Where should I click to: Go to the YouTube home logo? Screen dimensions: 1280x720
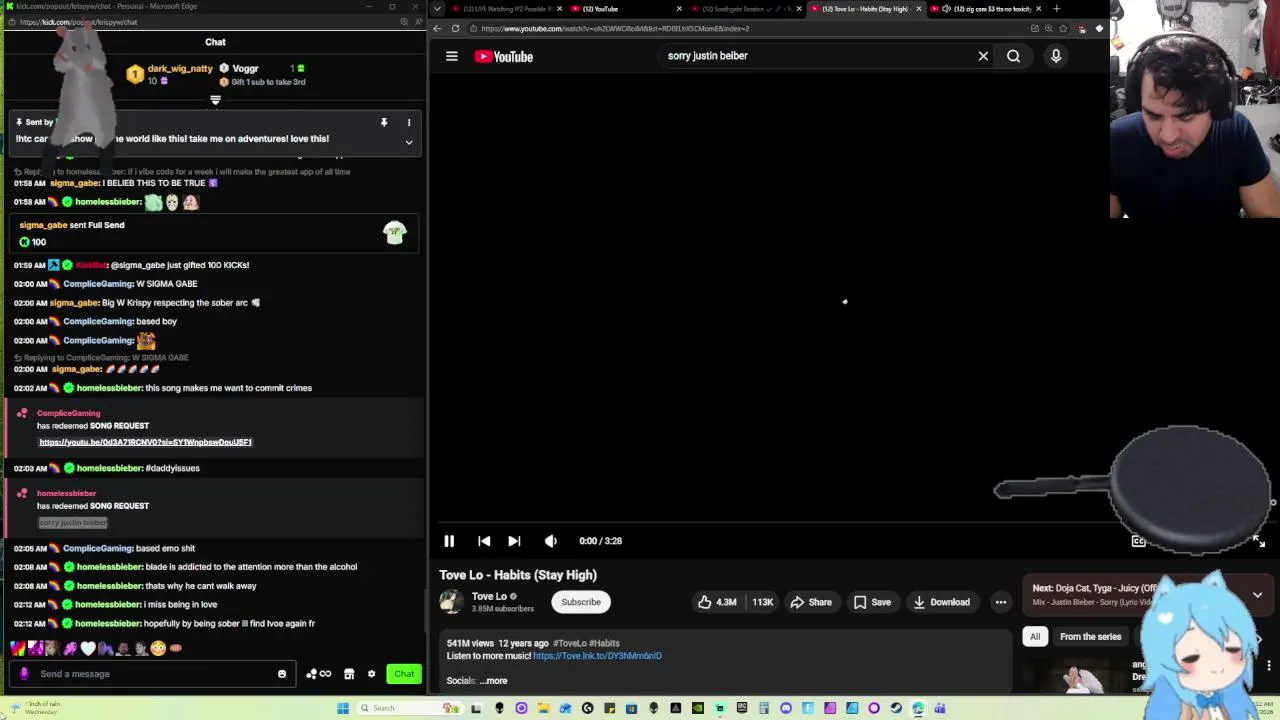click(503, 57)
